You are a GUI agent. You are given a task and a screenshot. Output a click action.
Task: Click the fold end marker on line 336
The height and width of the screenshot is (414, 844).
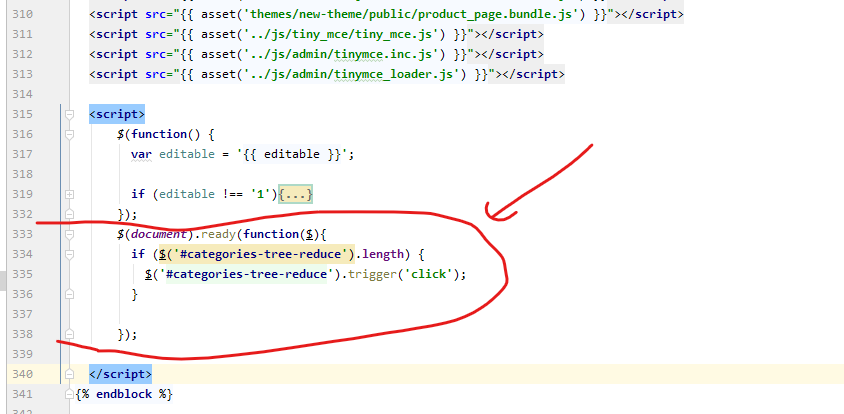click(x=69, y=294)
